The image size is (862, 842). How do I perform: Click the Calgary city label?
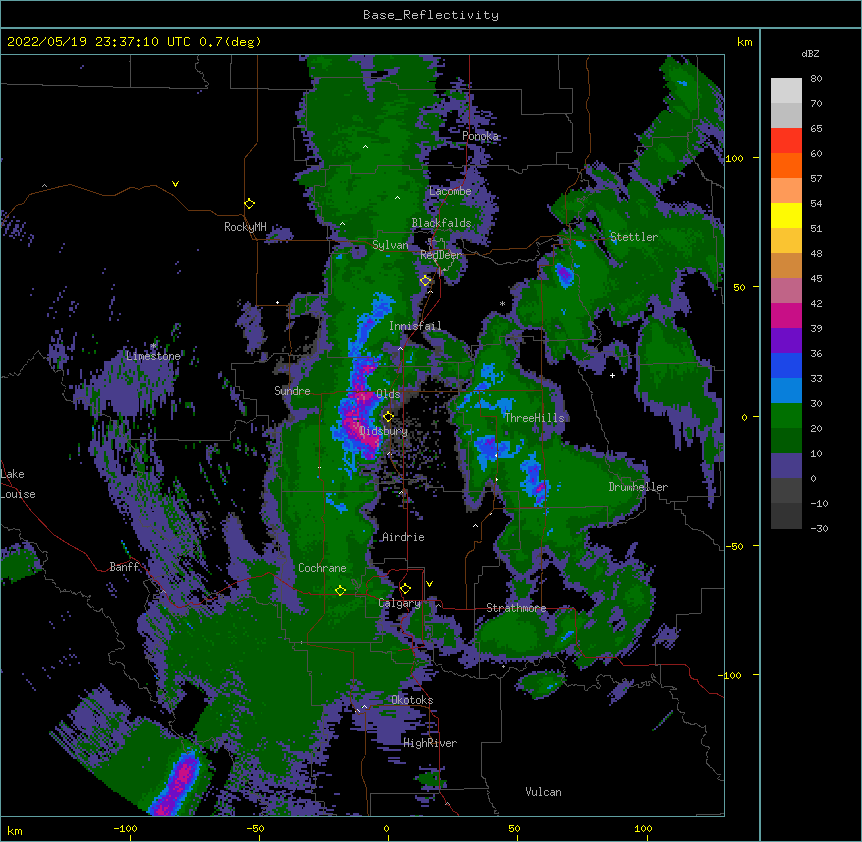(x=400, y=603)
